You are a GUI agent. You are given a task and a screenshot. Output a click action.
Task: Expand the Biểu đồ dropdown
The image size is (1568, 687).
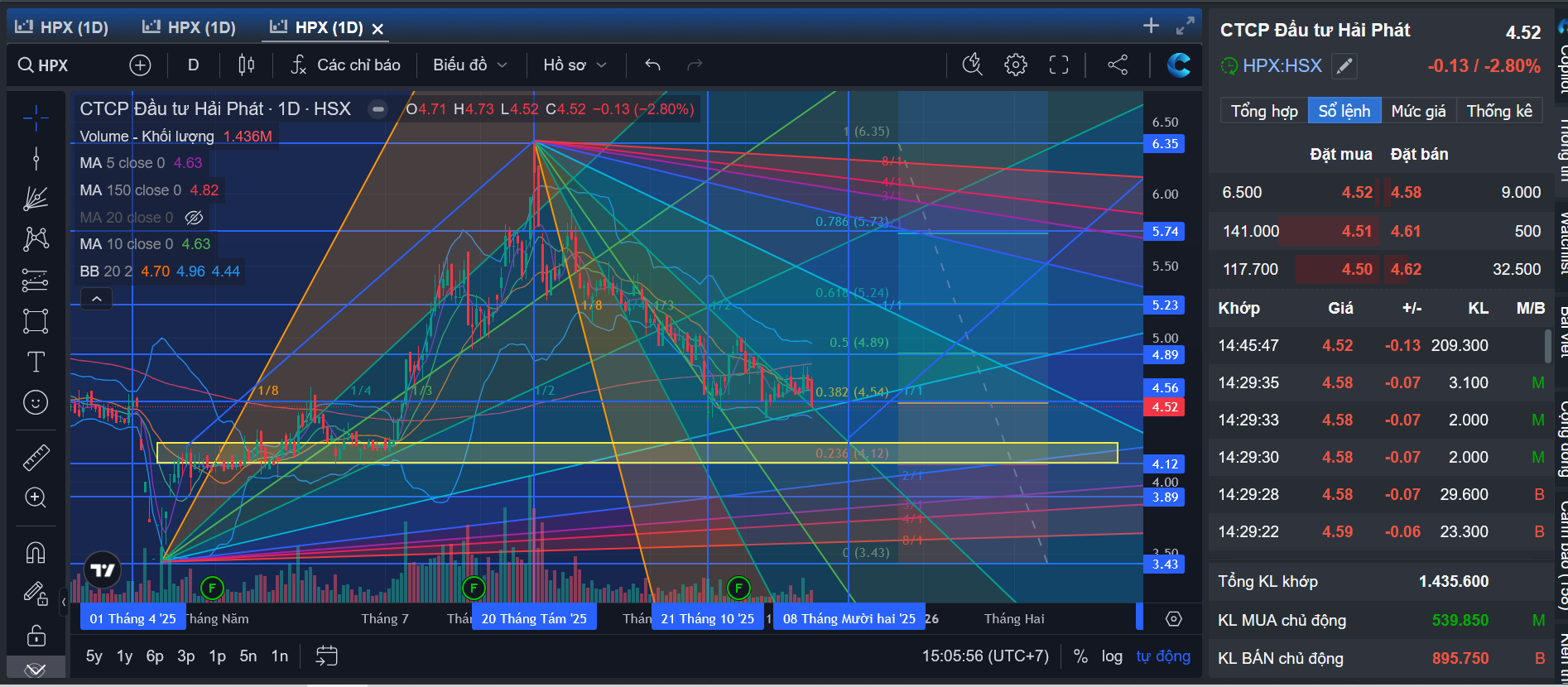pyautogui.click(x=469, y=65)
